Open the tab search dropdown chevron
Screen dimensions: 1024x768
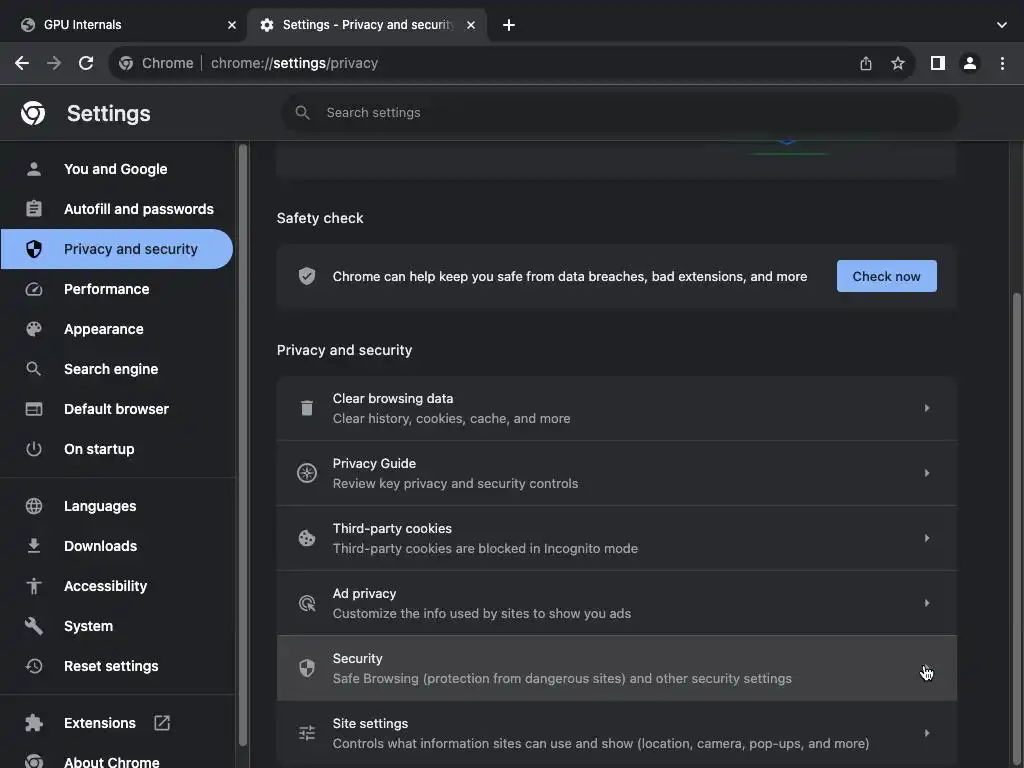(1002, 25)
